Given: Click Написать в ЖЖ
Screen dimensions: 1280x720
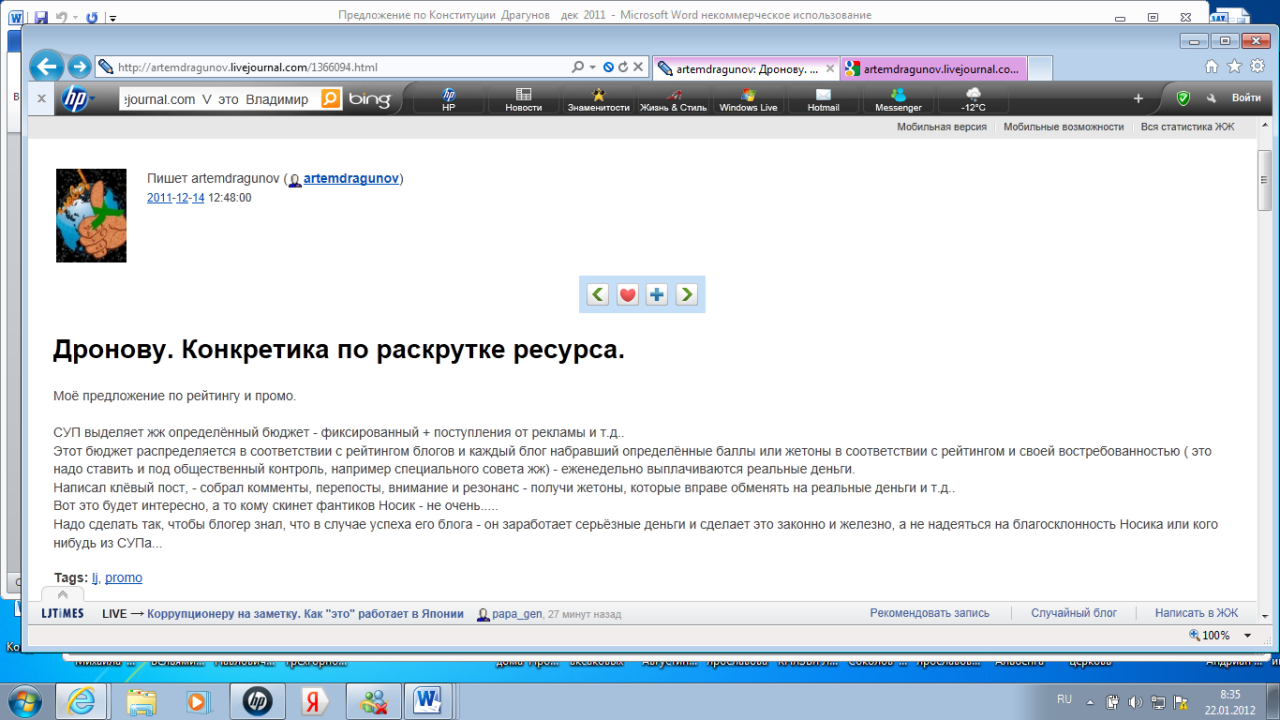Looking at the screenshot, I should click(x=1196, y=613).
